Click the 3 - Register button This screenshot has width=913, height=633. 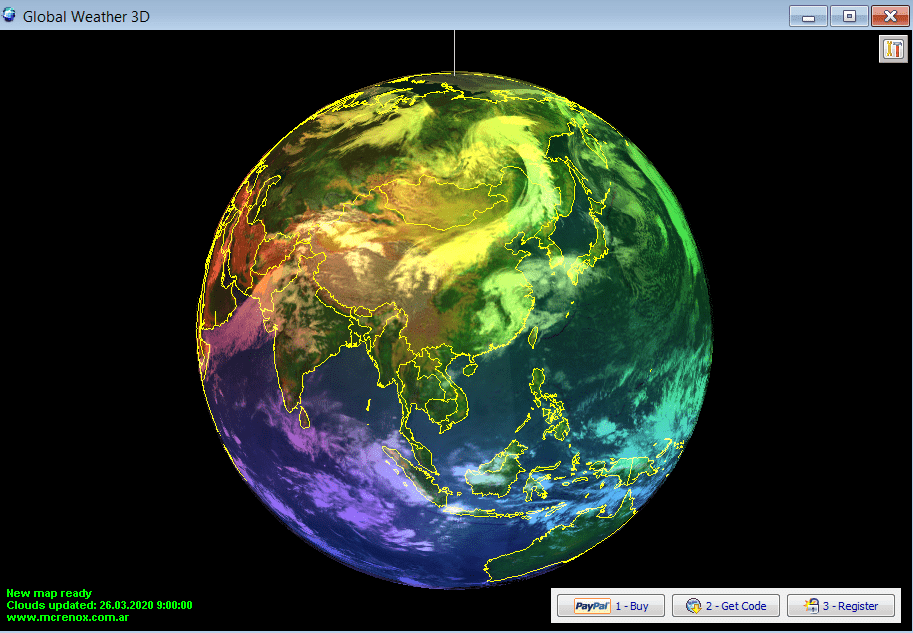pyautogui.click(x=841, y=606)
